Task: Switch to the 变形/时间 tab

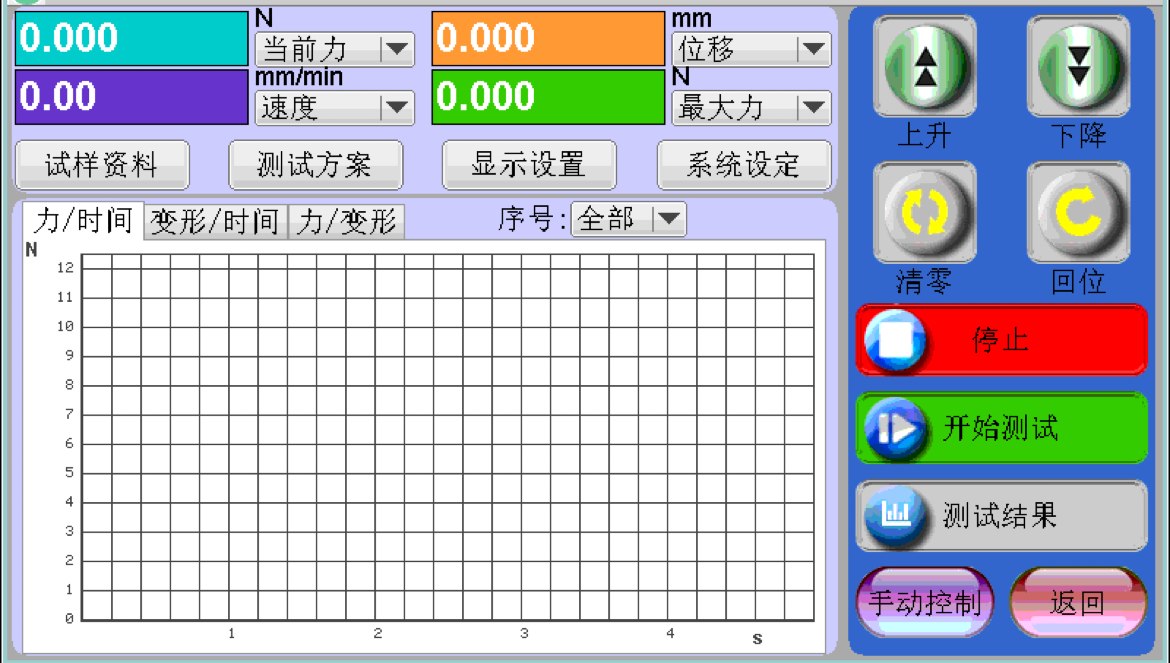Action: pos(215,222)
